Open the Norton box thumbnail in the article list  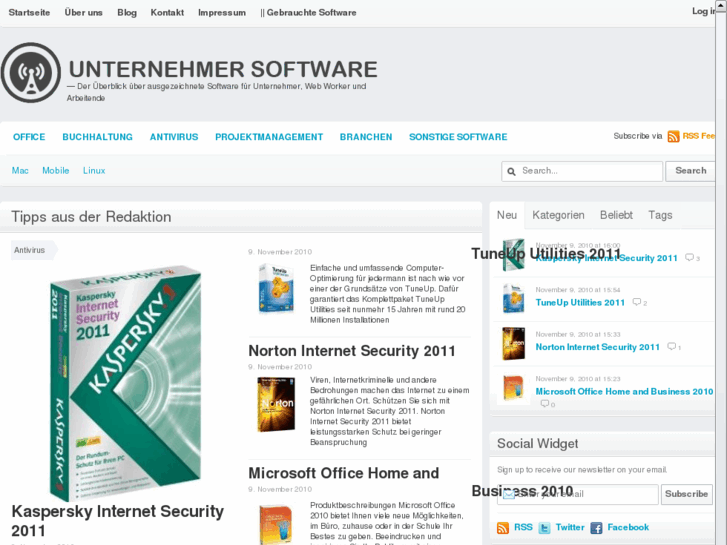(x=276, y=404)
